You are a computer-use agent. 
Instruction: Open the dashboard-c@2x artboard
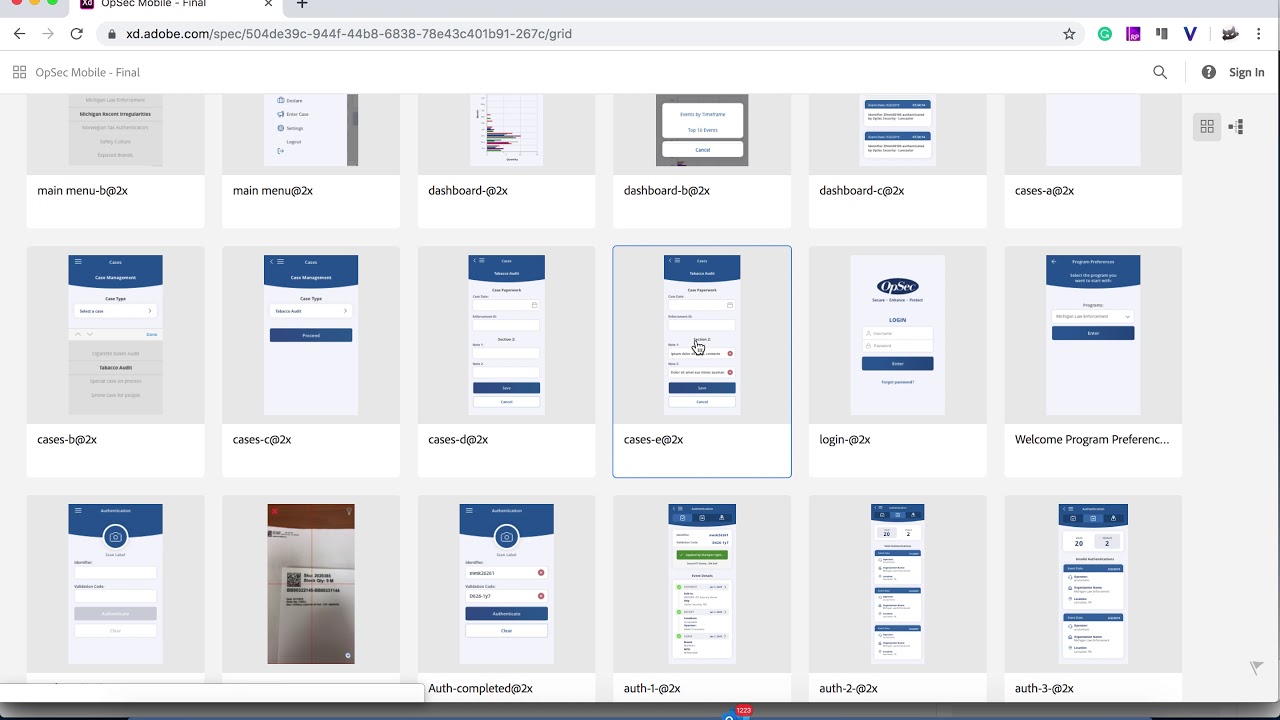tap(897, 161)
